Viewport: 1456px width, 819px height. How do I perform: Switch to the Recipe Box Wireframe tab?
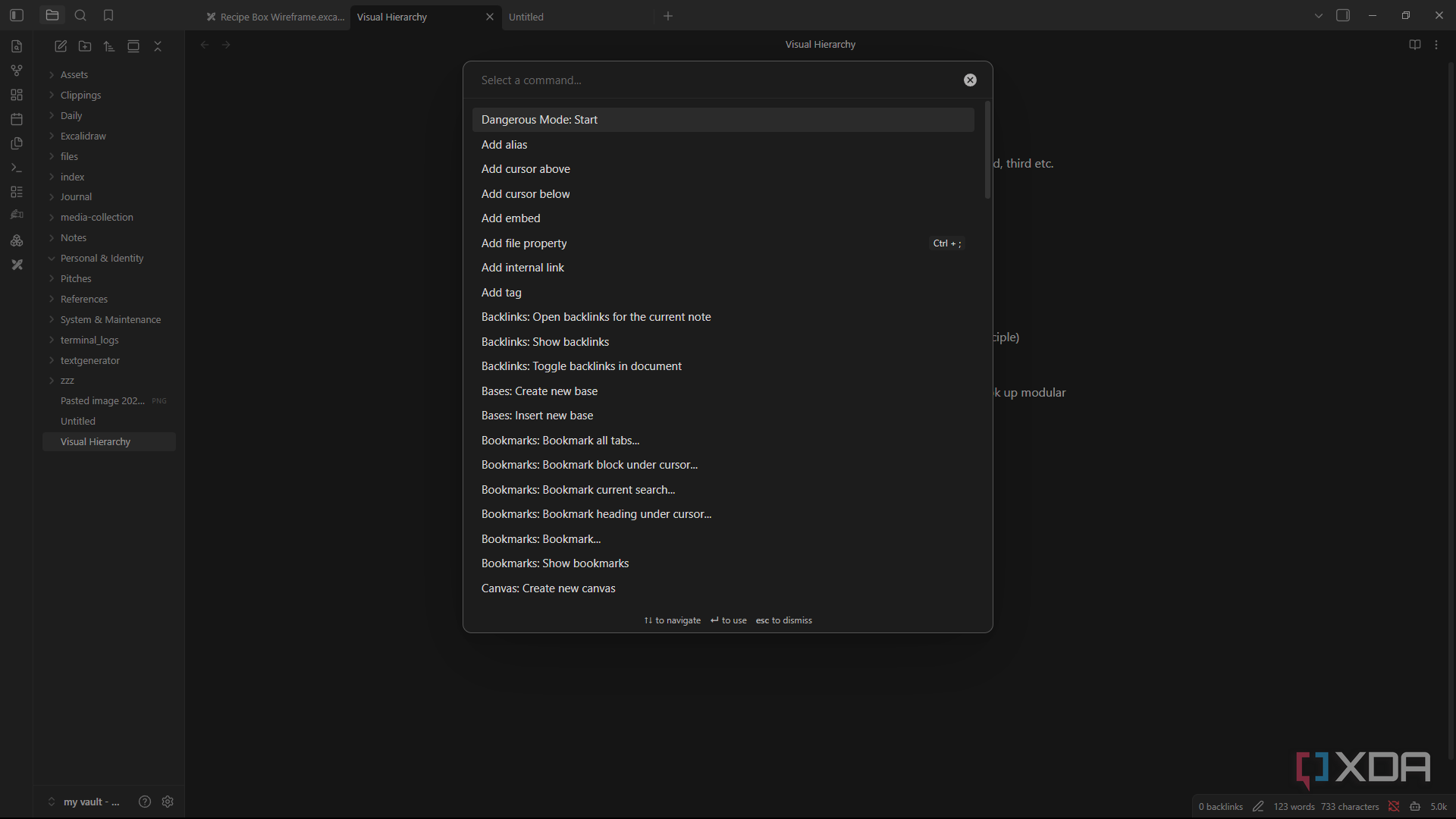tap(275, 17)
